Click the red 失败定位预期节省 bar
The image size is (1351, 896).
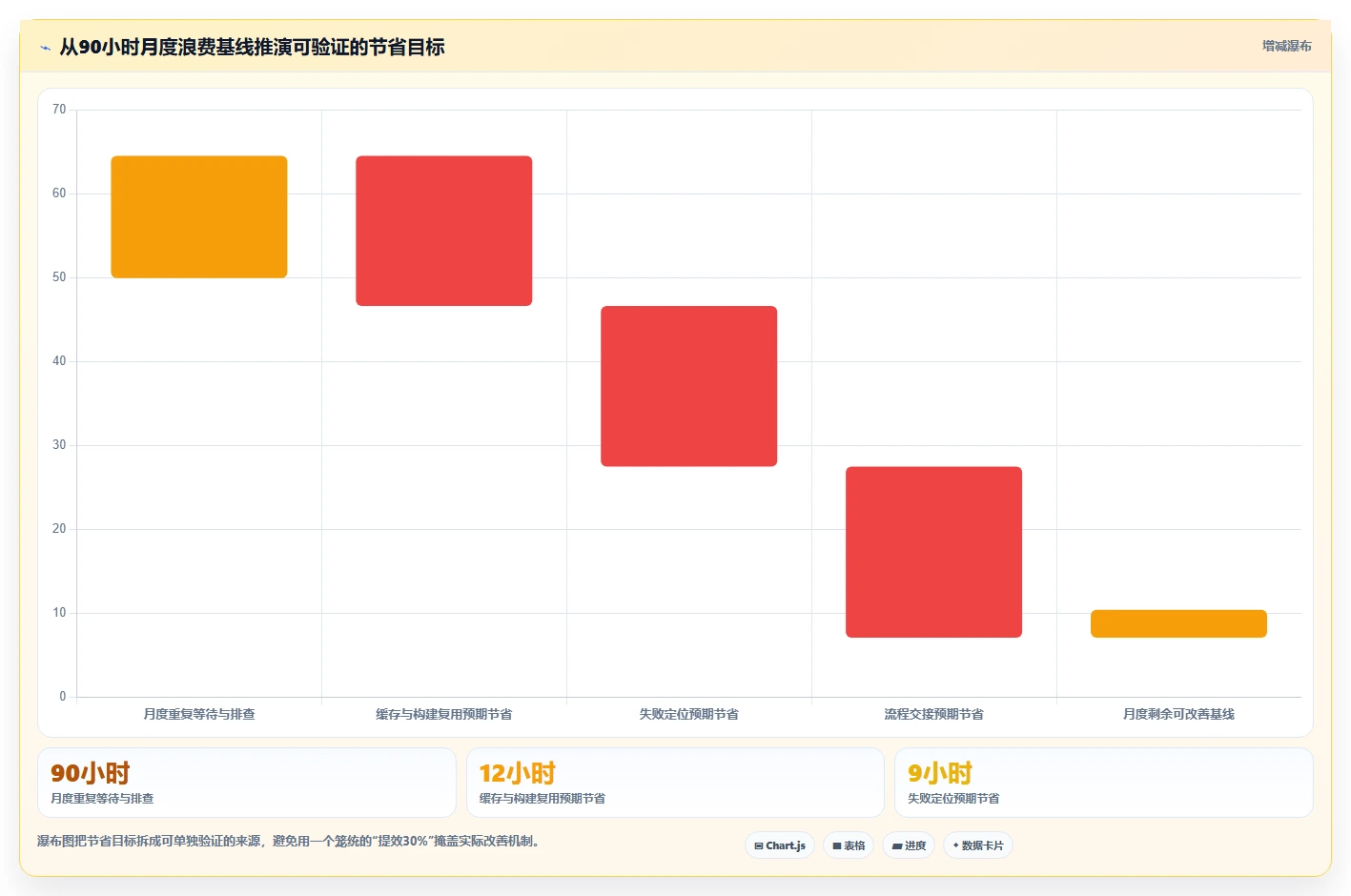[x=689, y=386]
